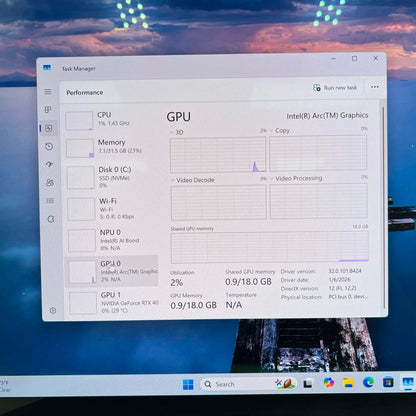Maximize the Task Manager window
The height and width of the screenshot is (416, 416).
355,59
